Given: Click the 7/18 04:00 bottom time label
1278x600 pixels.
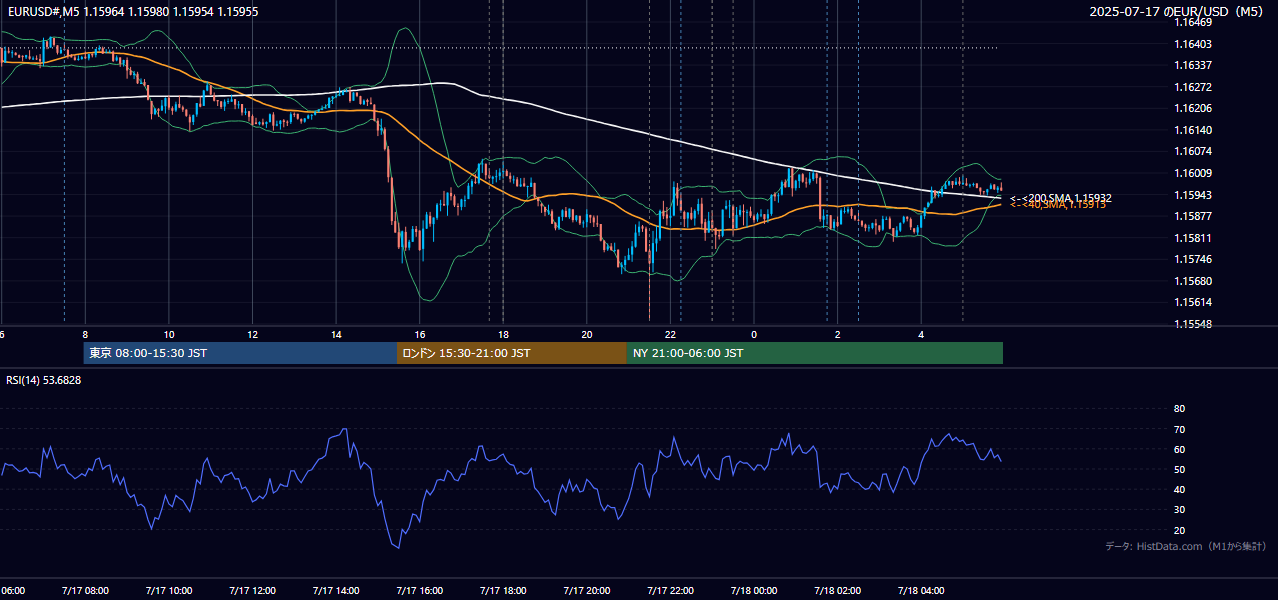Looking at the screenshot, I should (920, 591).
